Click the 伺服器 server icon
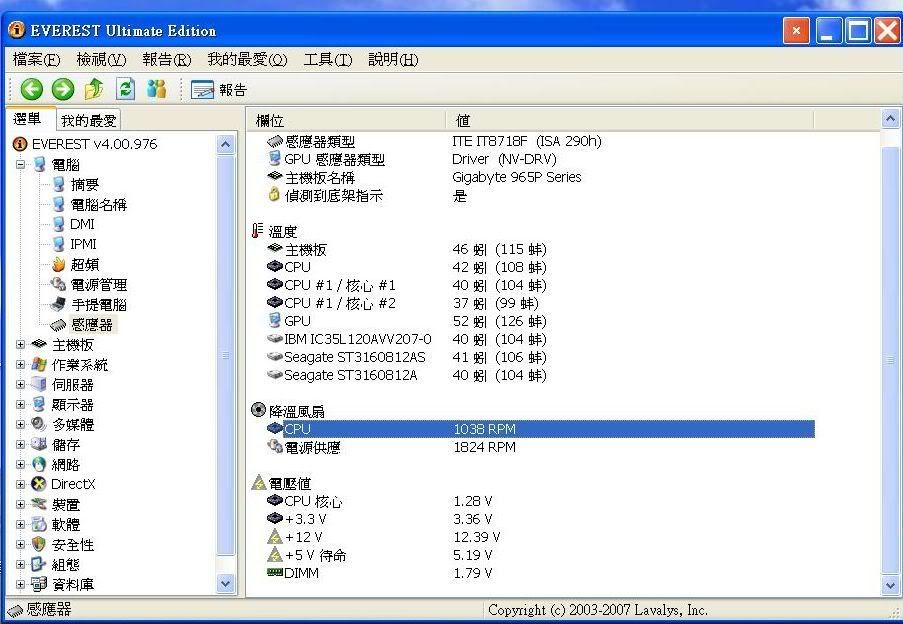This screenshot has width=903, height=624. coord(39,385)
